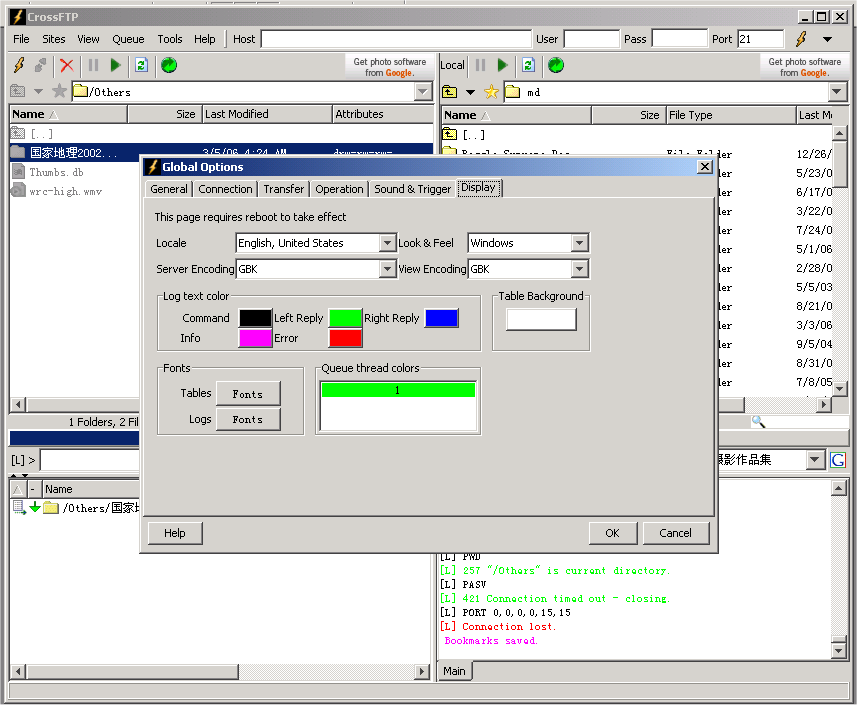The width and height of the screenshot is (857, 705).
Task: Click the local pane green play icon
Action: point(502,66)
